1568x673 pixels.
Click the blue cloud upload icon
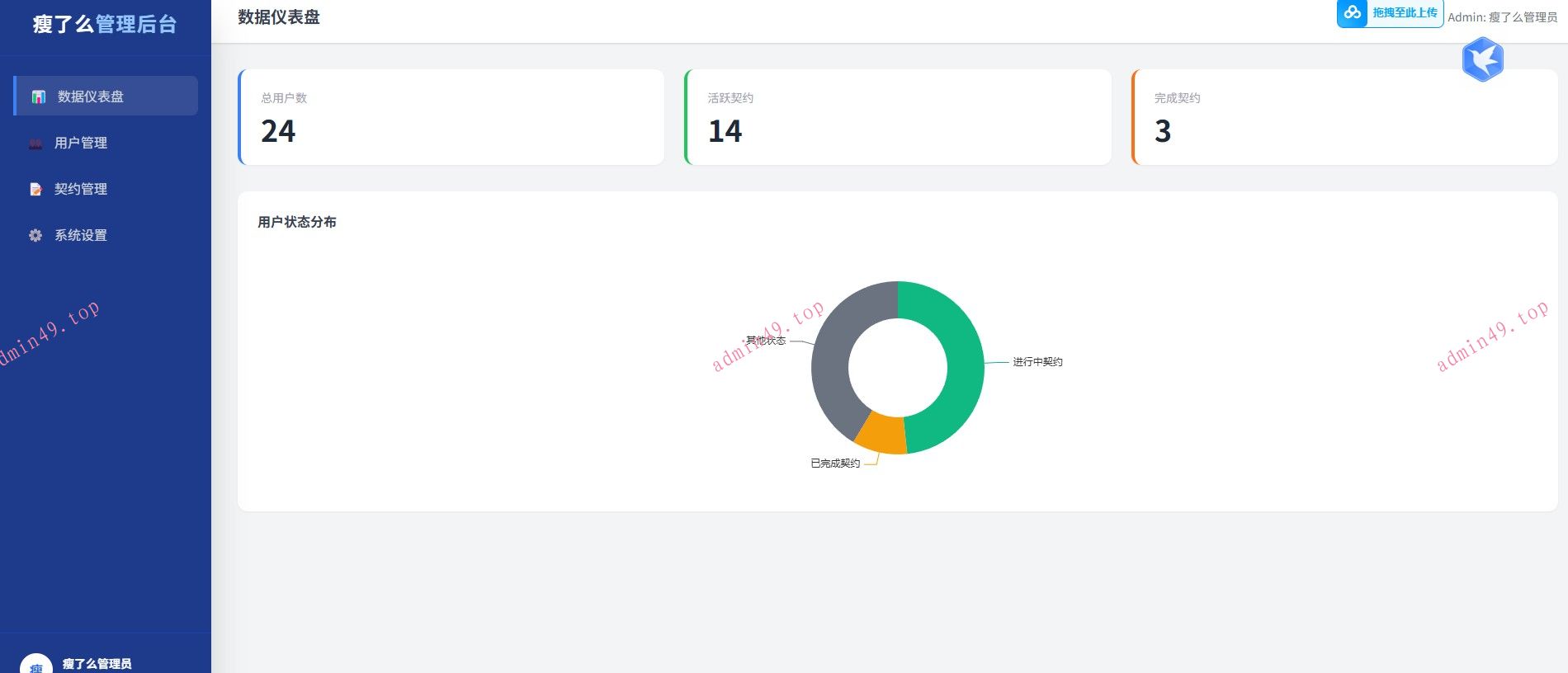1352,13
